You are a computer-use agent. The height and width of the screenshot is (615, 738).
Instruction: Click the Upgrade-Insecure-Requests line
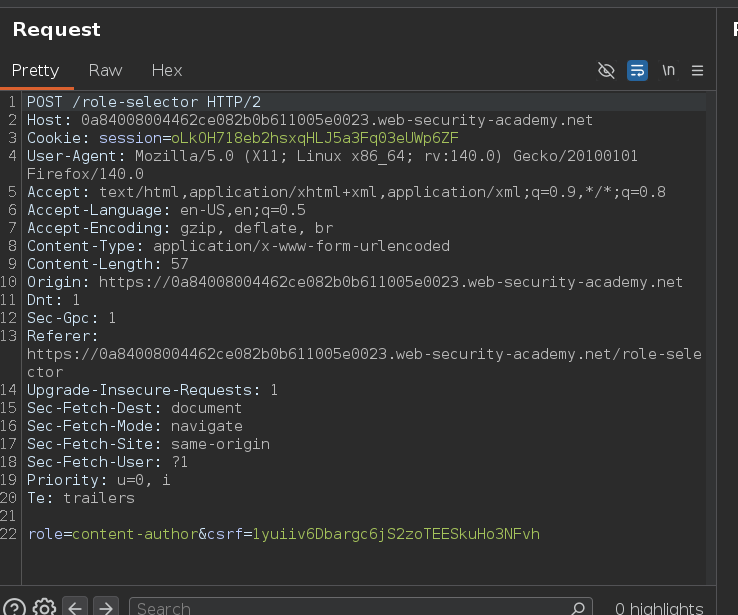tap(152, 390)
